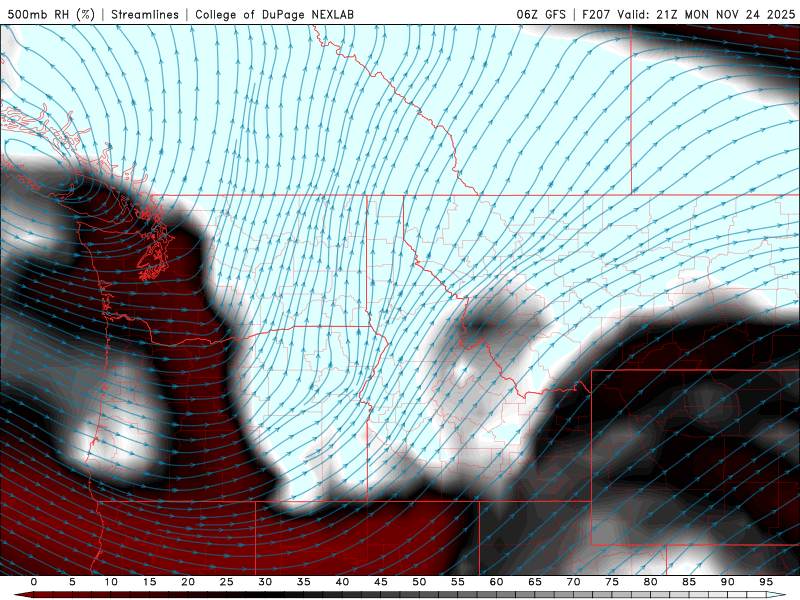Select the "0" color scale label

point(34,582)
